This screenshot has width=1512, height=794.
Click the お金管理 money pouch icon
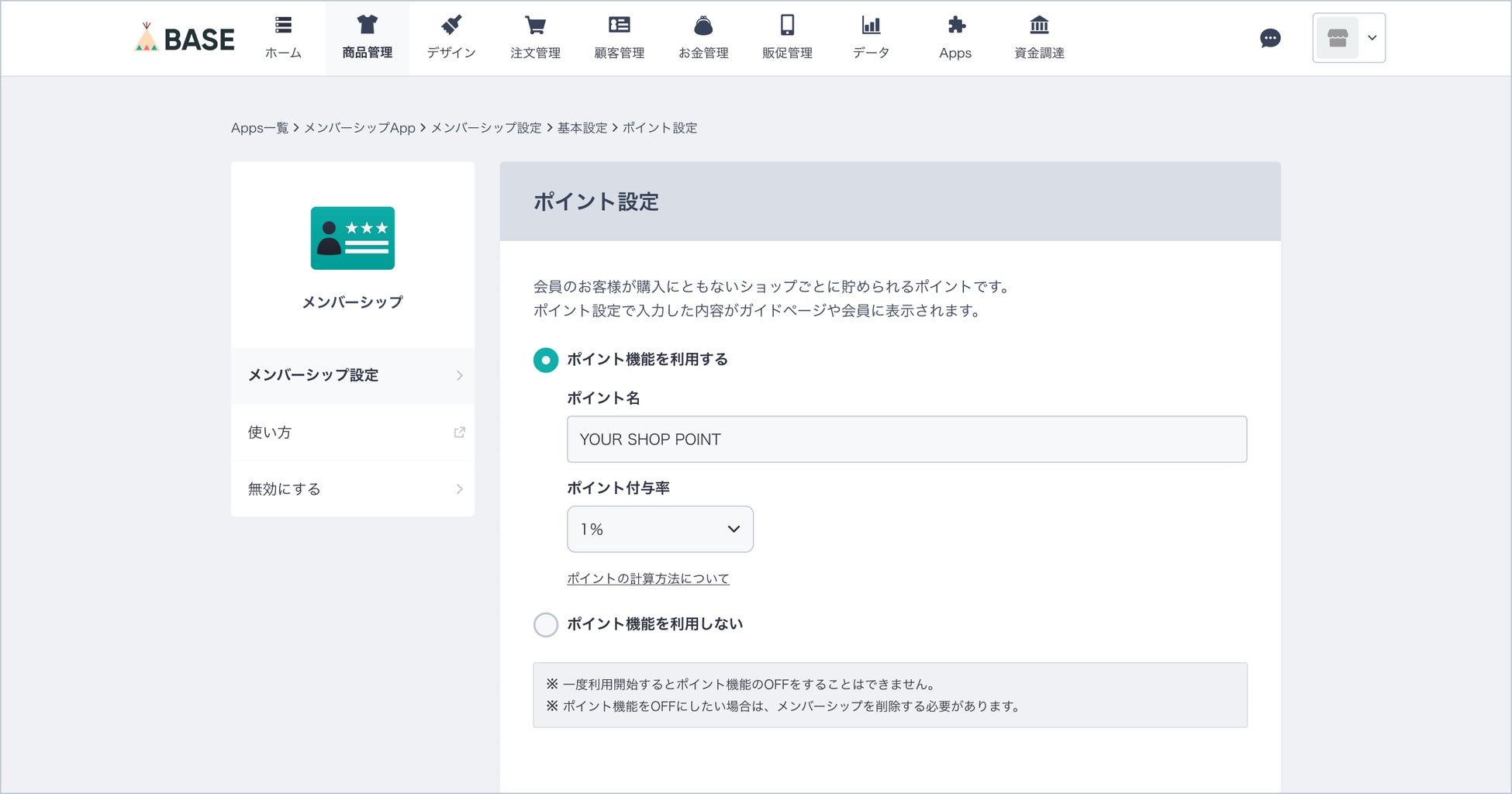point(703,26)
